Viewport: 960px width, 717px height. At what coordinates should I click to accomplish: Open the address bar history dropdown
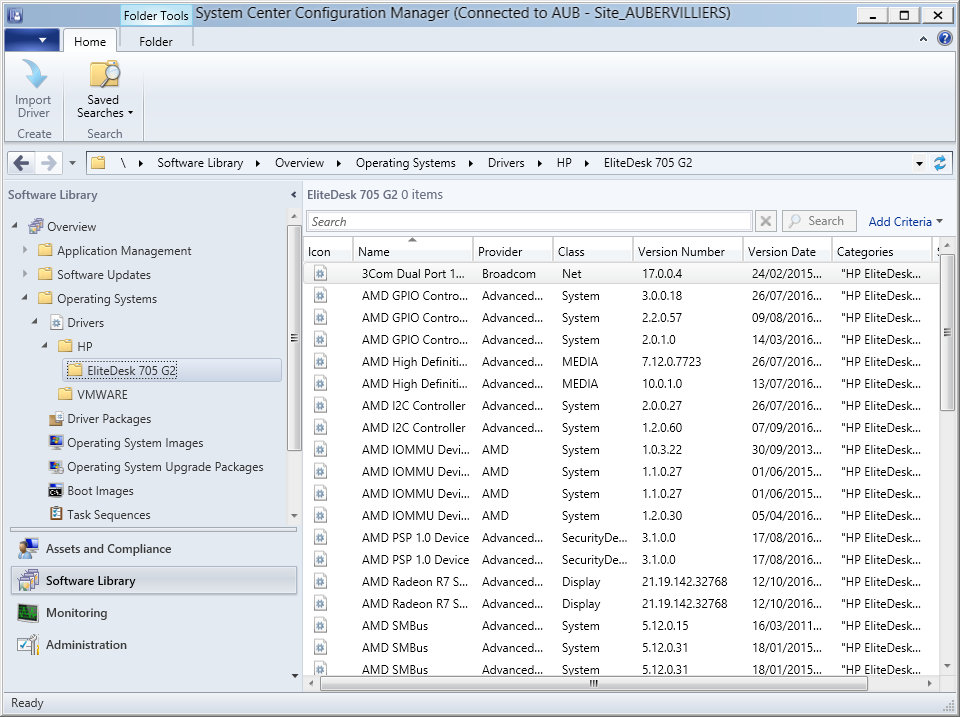pyautogui.click(x=919, y=163)
